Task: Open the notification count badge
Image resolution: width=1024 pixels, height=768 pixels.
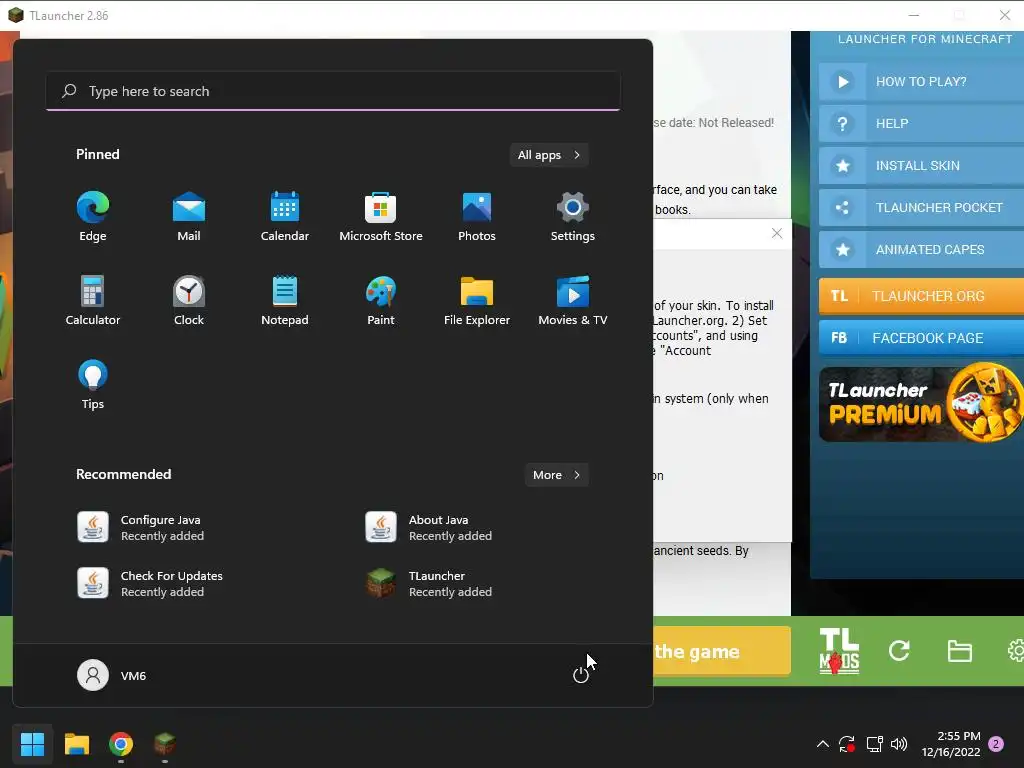Action: tap(996, 744)
